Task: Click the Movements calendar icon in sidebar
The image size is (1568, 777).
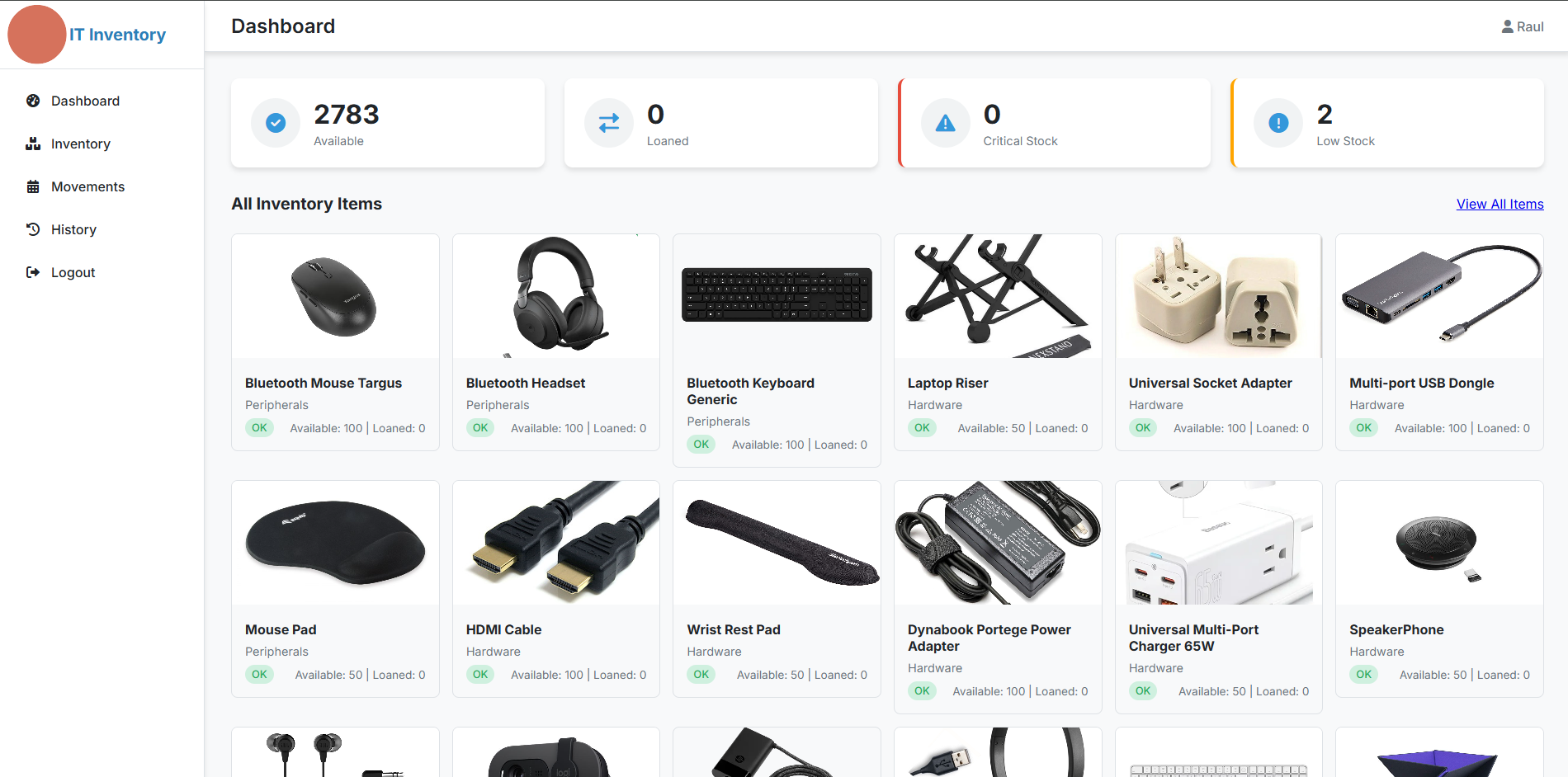Action: pos(33,186)
